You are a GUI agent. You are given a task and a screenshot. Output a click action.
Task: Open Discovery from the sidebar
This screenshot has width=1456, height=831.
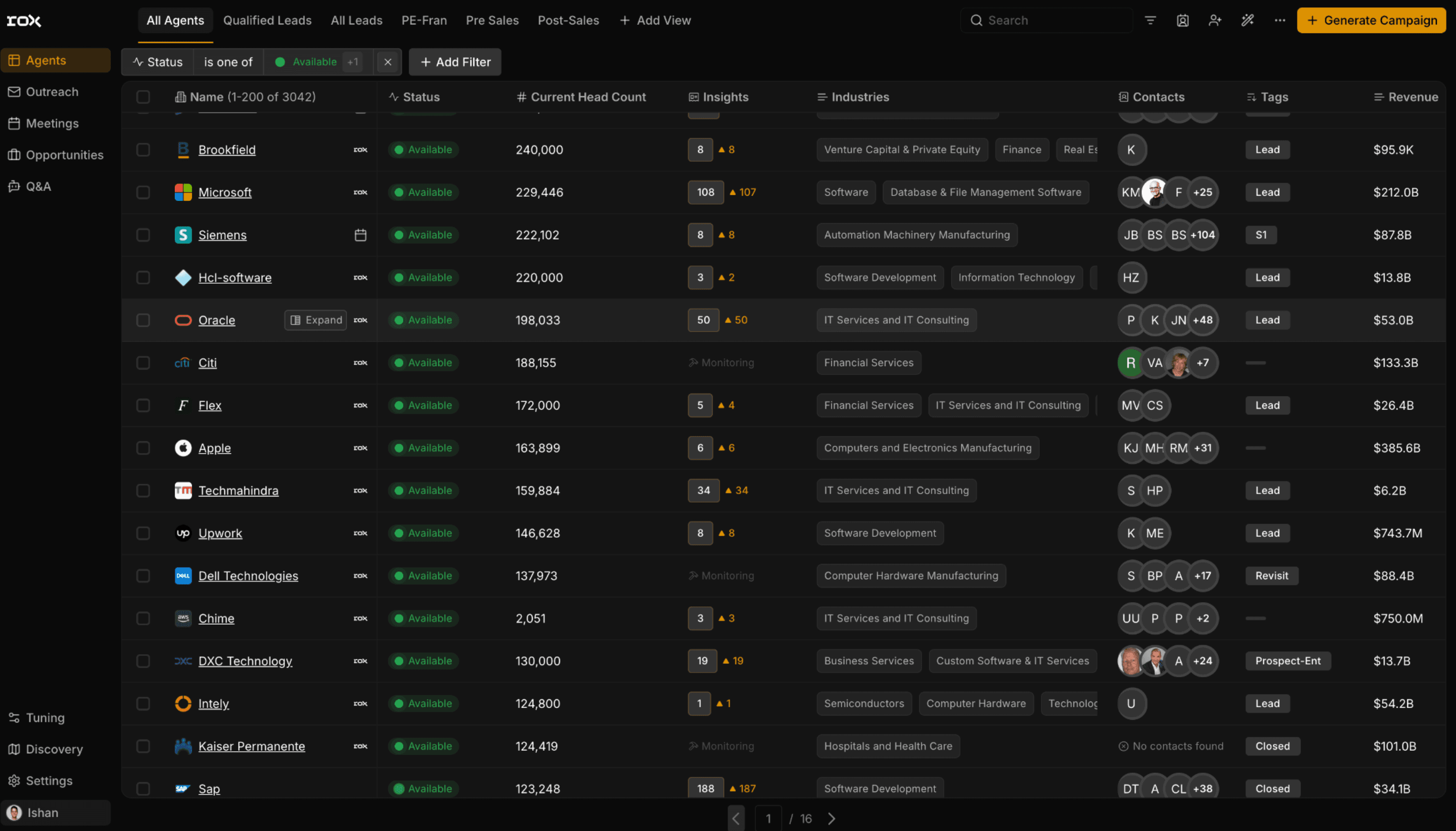(x=54, y=749)
